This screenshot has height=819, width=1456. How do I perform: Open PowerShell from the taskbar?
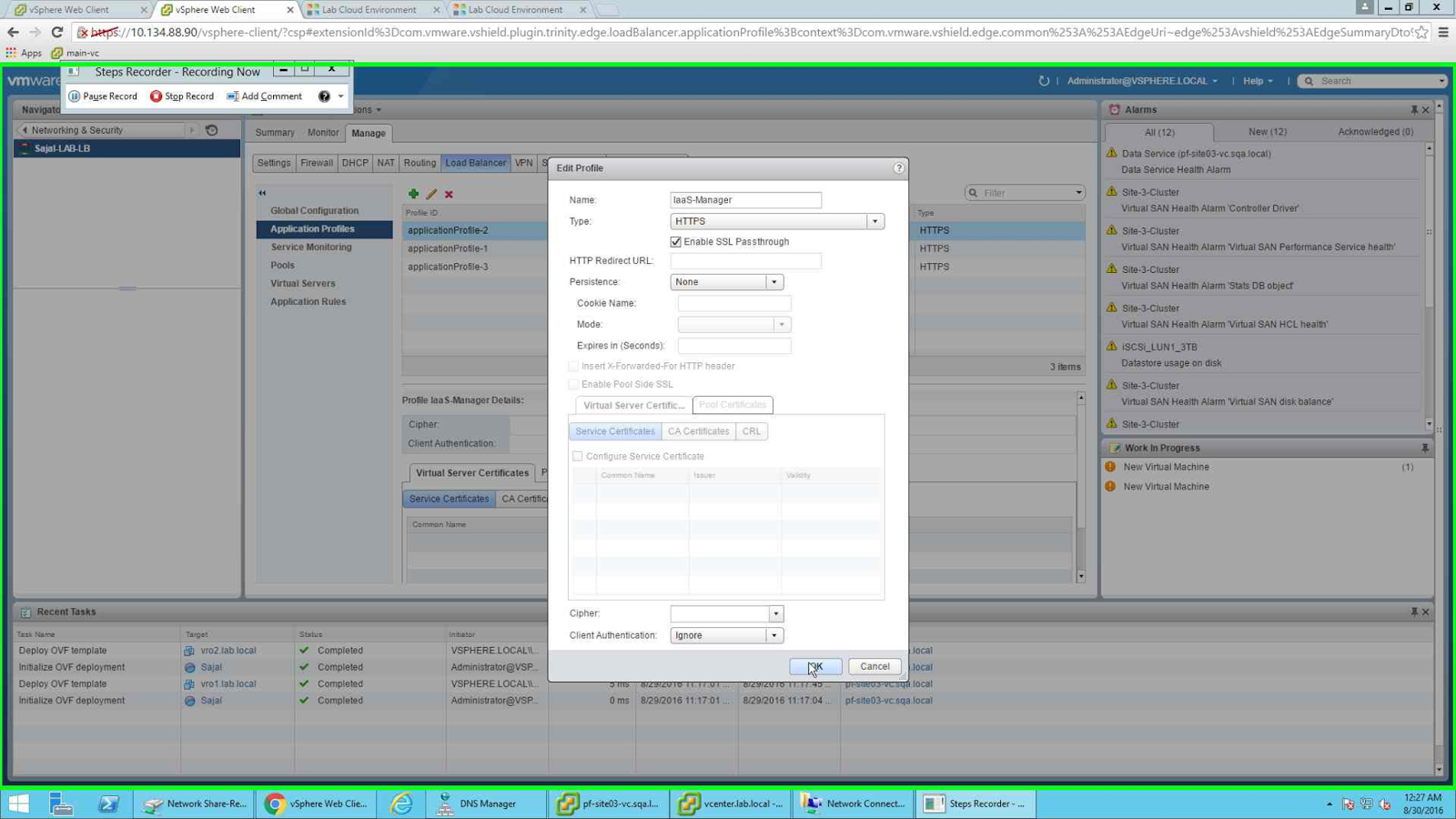(x=108, y=804)
